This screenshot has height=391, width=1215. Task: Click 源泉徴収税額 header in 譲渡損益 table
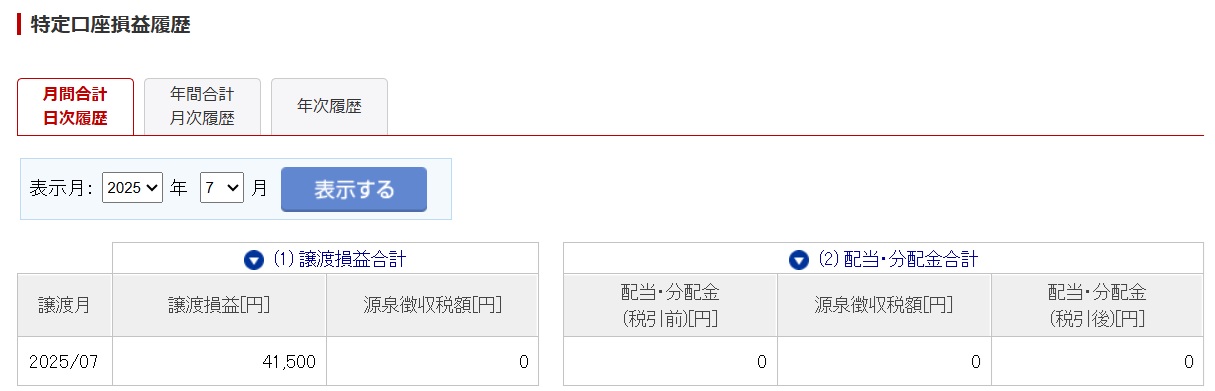click(432, 305)
